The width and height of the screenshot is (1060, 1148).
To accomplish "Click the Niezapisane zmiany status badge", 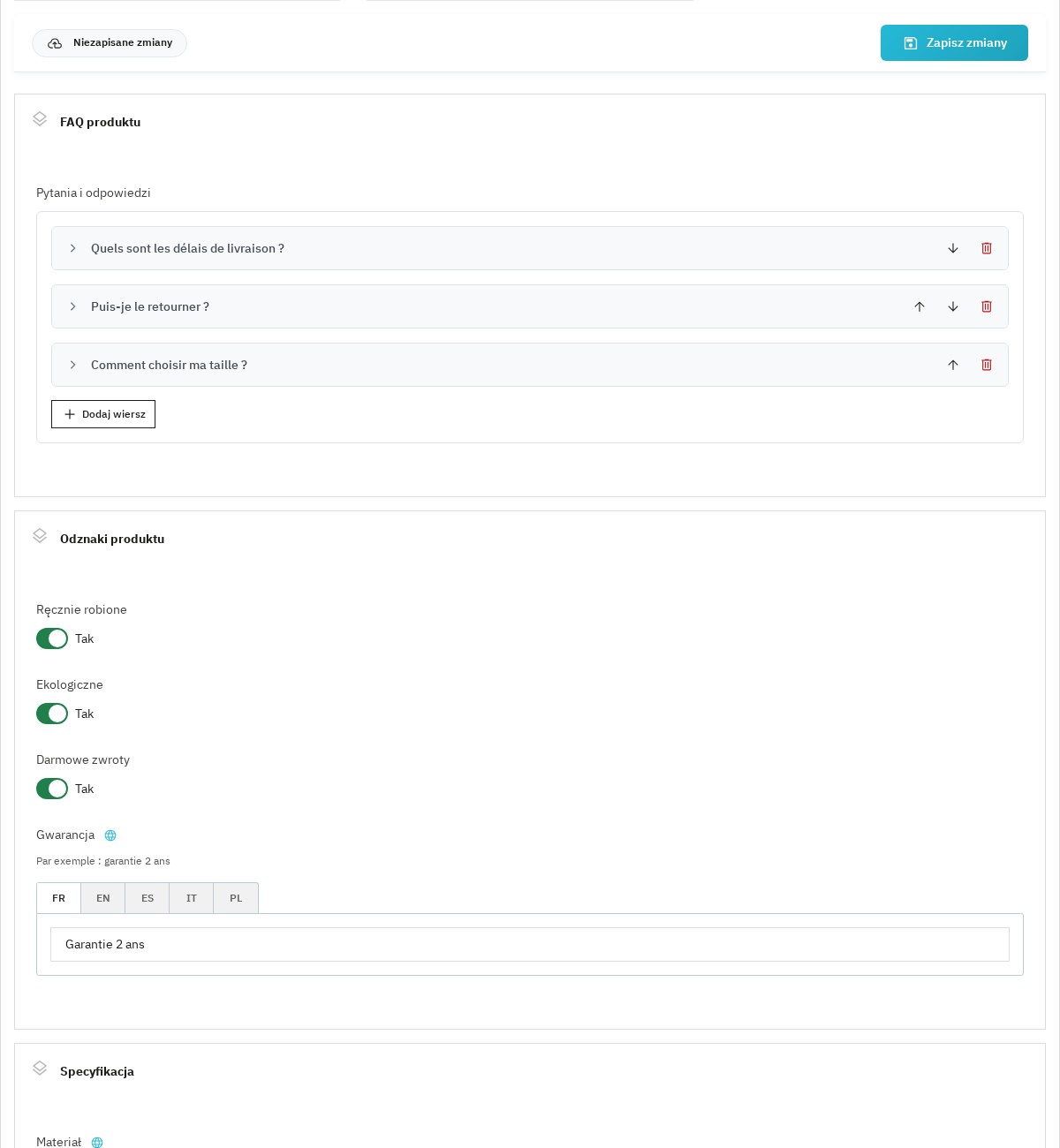I will (110, 43).
